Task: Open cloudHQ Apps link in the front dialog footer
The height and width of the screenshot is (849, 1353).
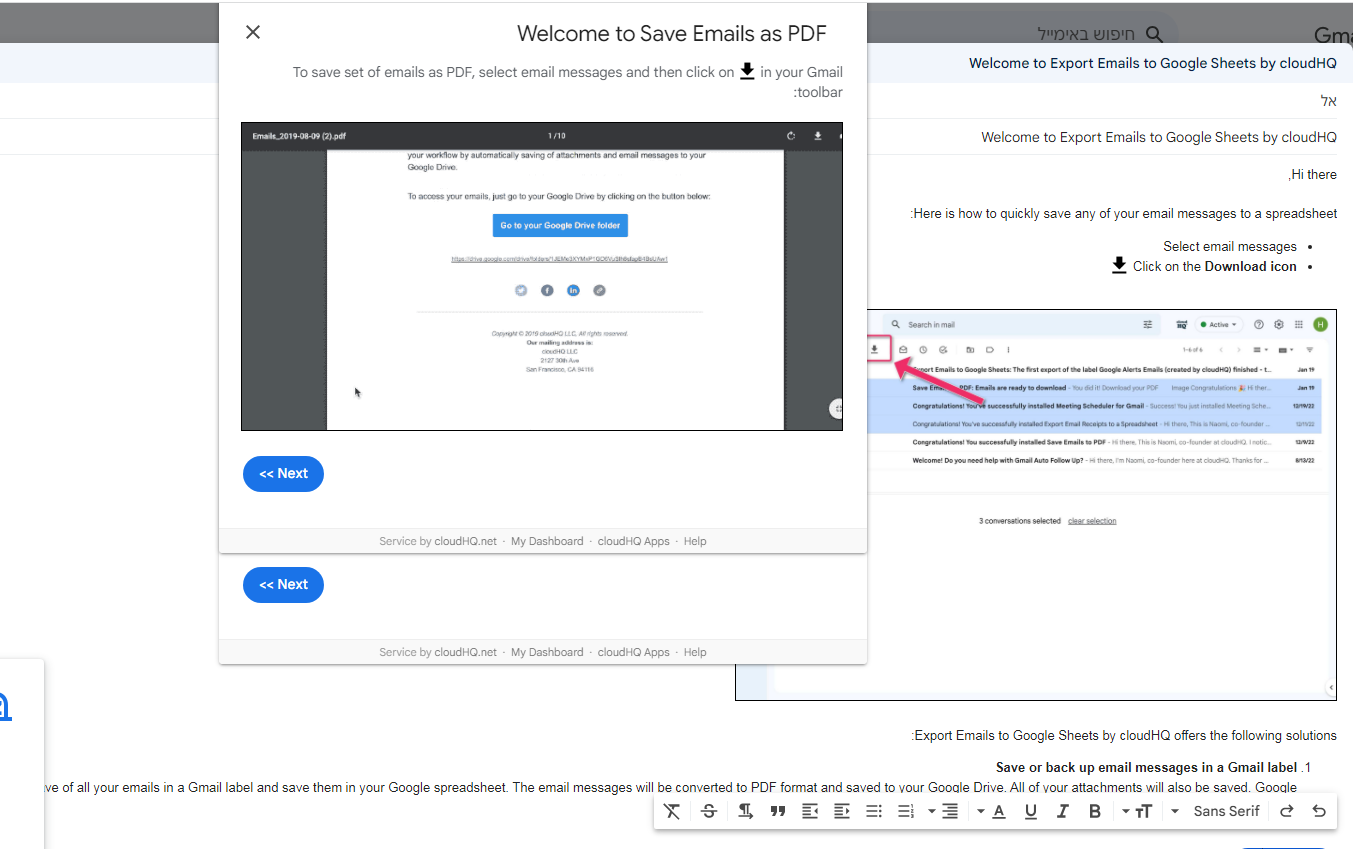Action: (634, 541)
